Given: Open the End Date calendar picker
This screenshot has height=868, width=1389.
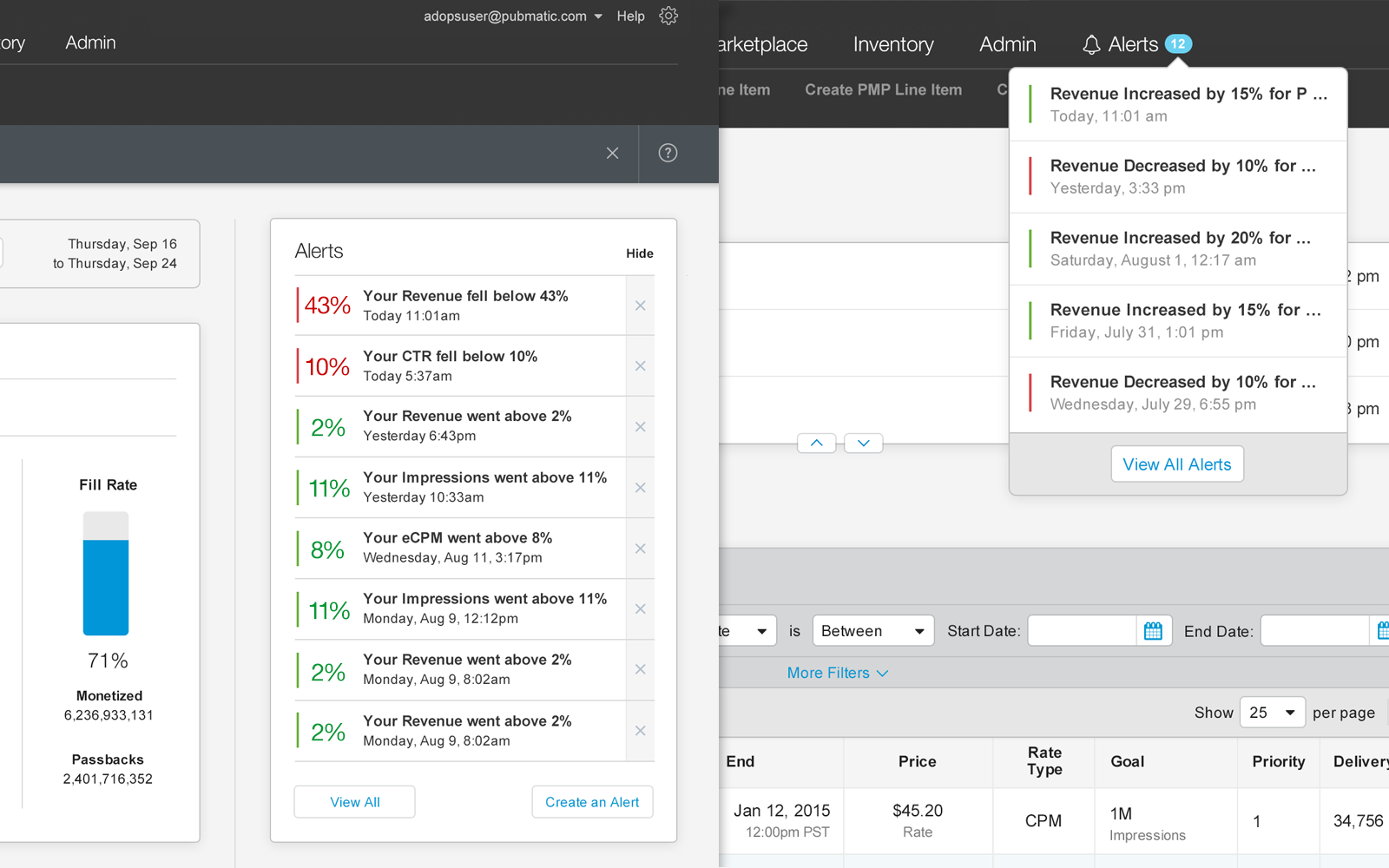Looking at the screenshot, I should [1383, 630].
